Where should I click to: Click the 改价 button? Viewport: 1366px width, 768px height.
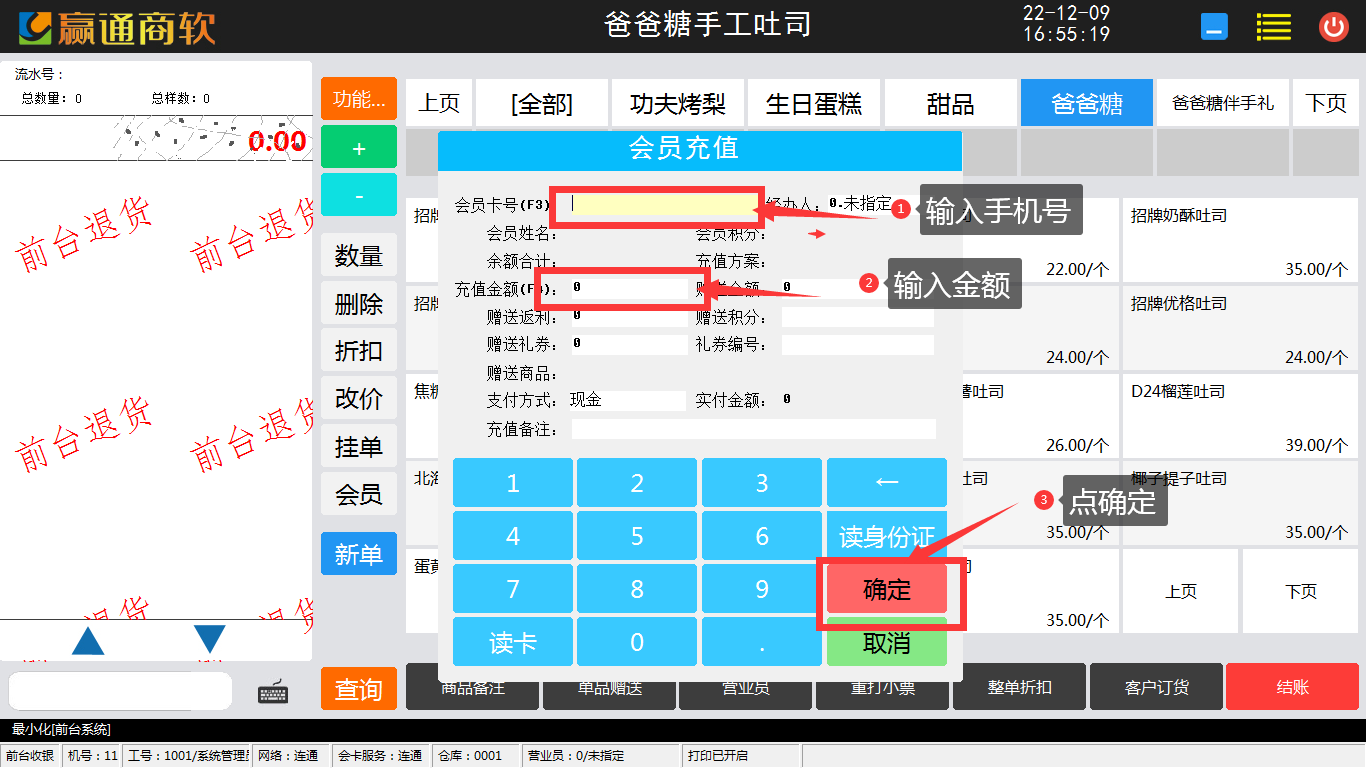[359, 398]
